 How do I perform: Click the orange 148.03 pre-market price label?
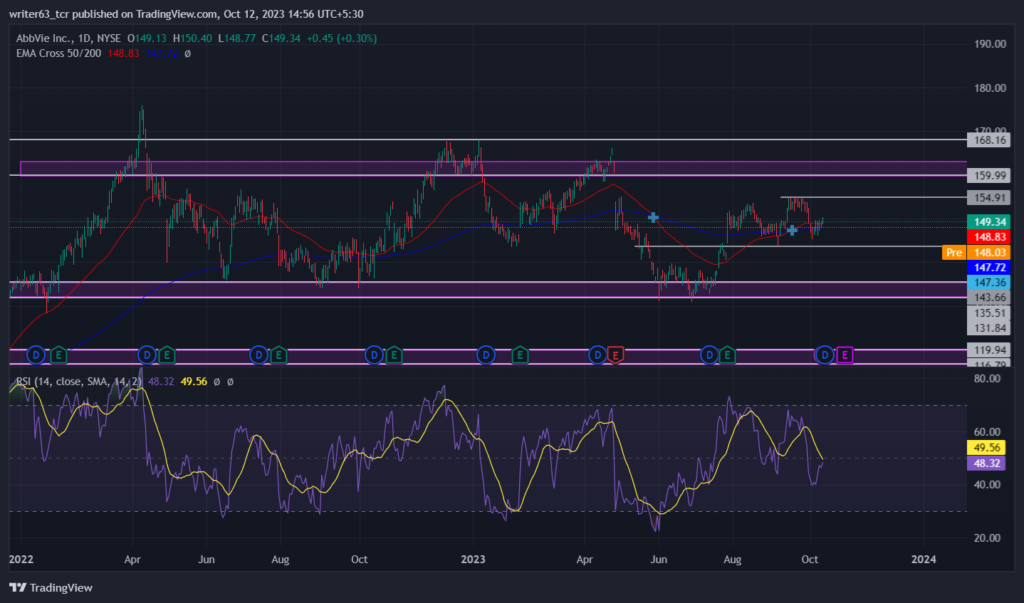(x=989, y=253)
